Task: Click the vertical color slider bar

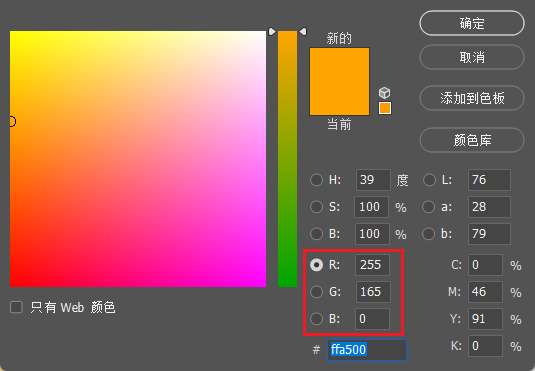Action: 287,159
